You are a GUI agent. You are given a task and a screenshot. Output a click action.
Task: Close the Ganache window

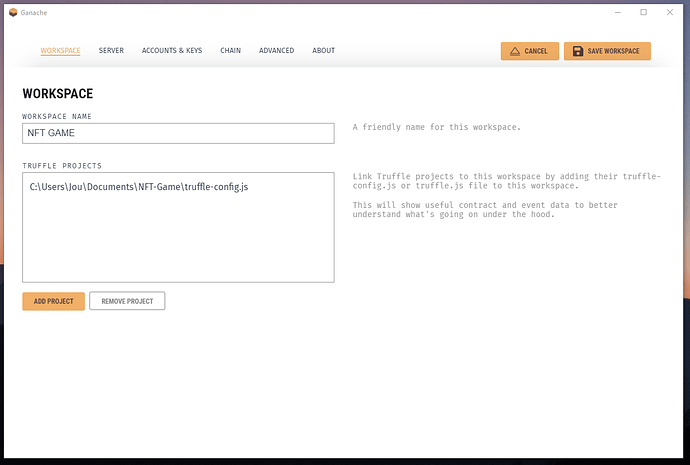tap(670, 12)
